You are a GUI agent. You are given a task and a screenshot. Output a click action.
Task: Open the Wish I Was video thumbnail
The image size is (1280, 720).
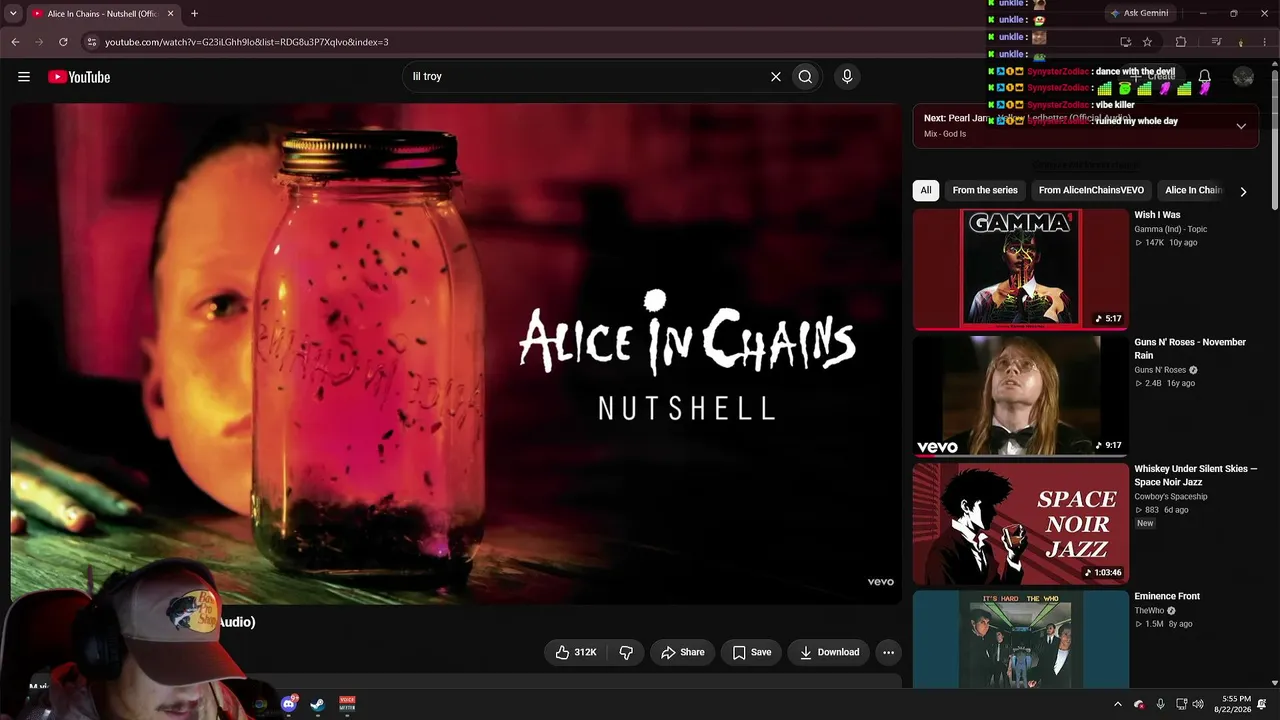[x=1021, y=269]
